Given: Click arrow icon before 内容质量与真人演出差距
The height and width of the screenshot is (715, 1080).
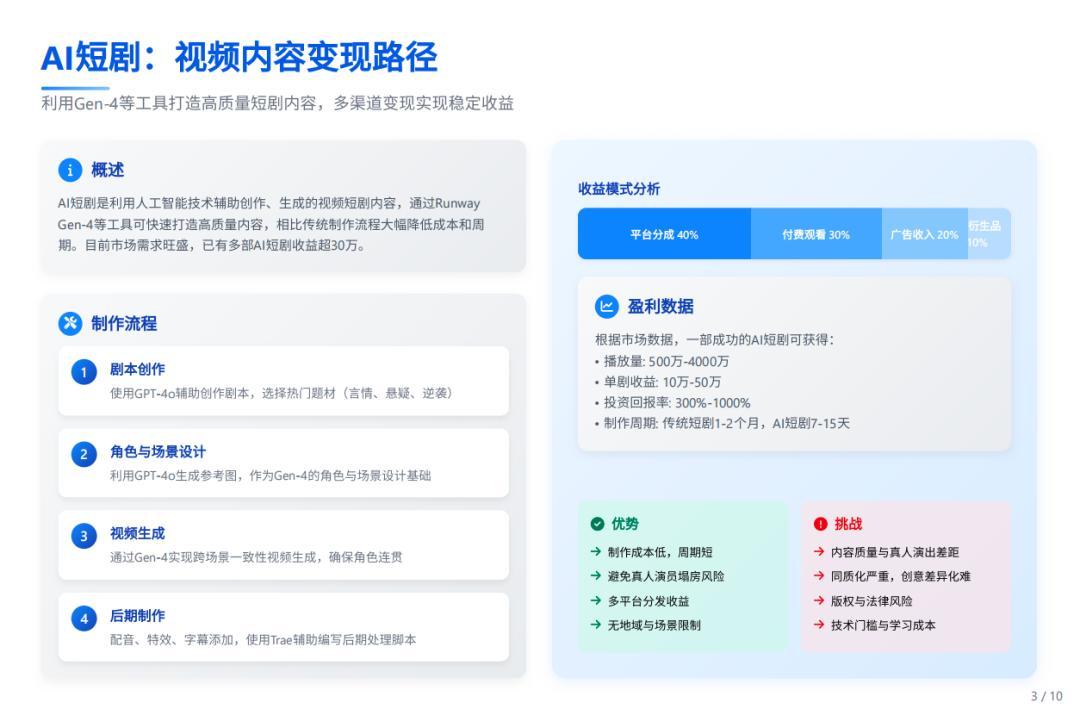Looking at the screenshot, I should pos(819,552).
